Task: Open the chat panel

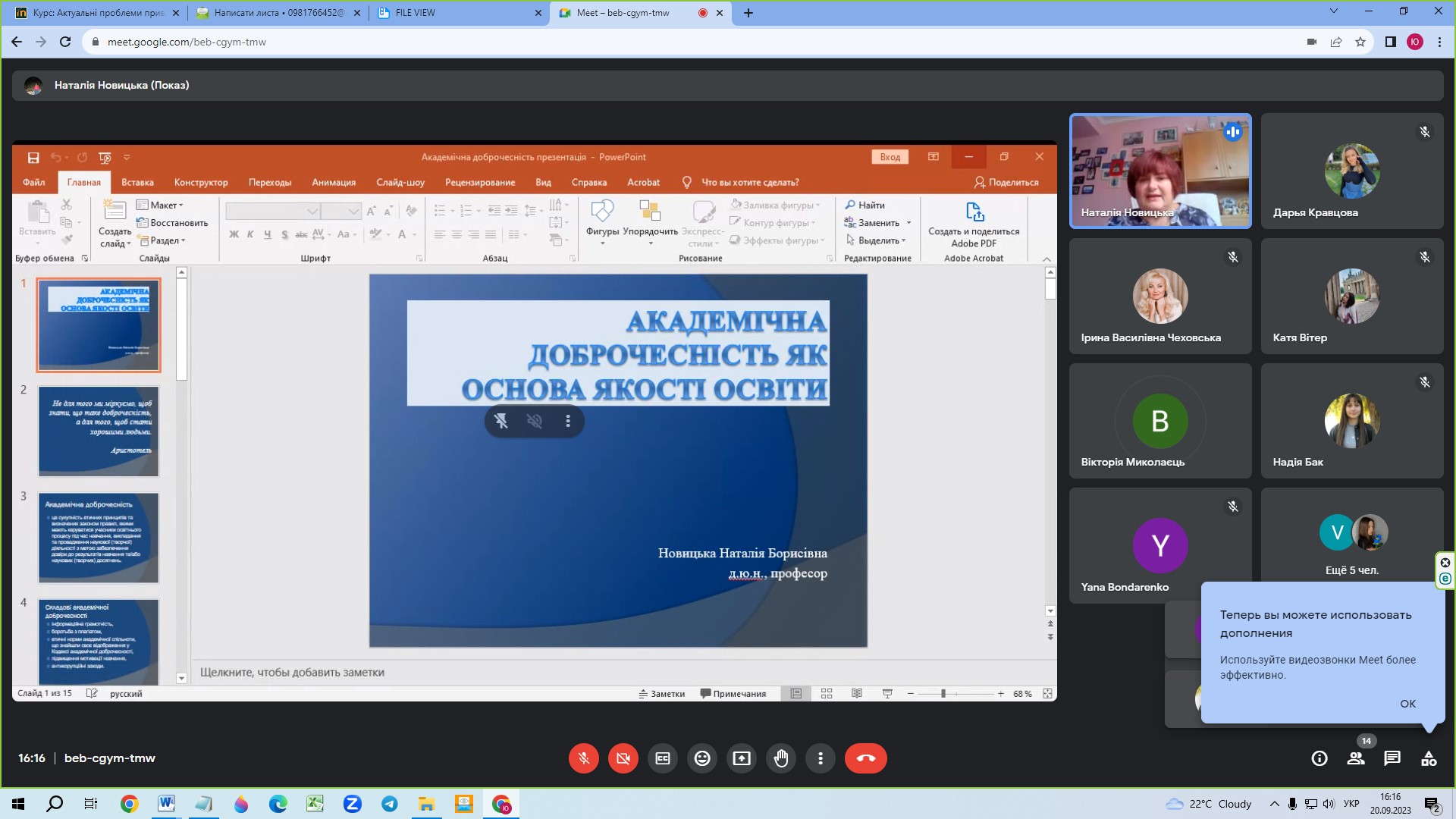Action: coord(1392,758)
